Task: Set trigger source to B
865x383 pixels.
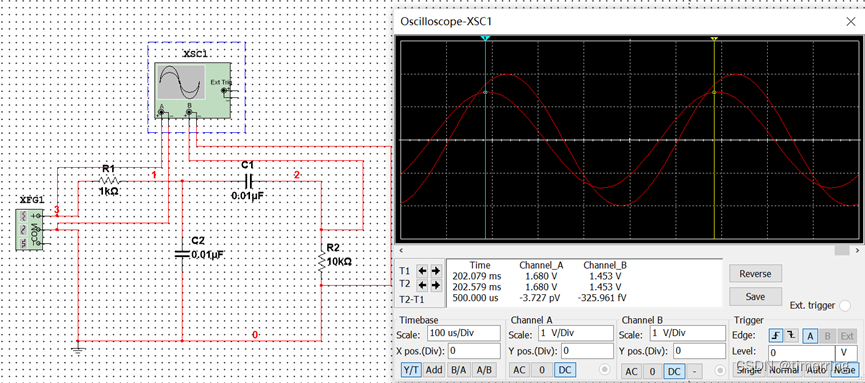Action: [x=827, y=336]
